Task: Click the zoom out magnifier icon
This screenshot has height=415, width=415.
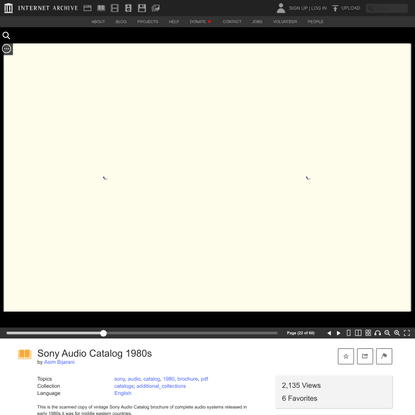Action: point(387,333)
